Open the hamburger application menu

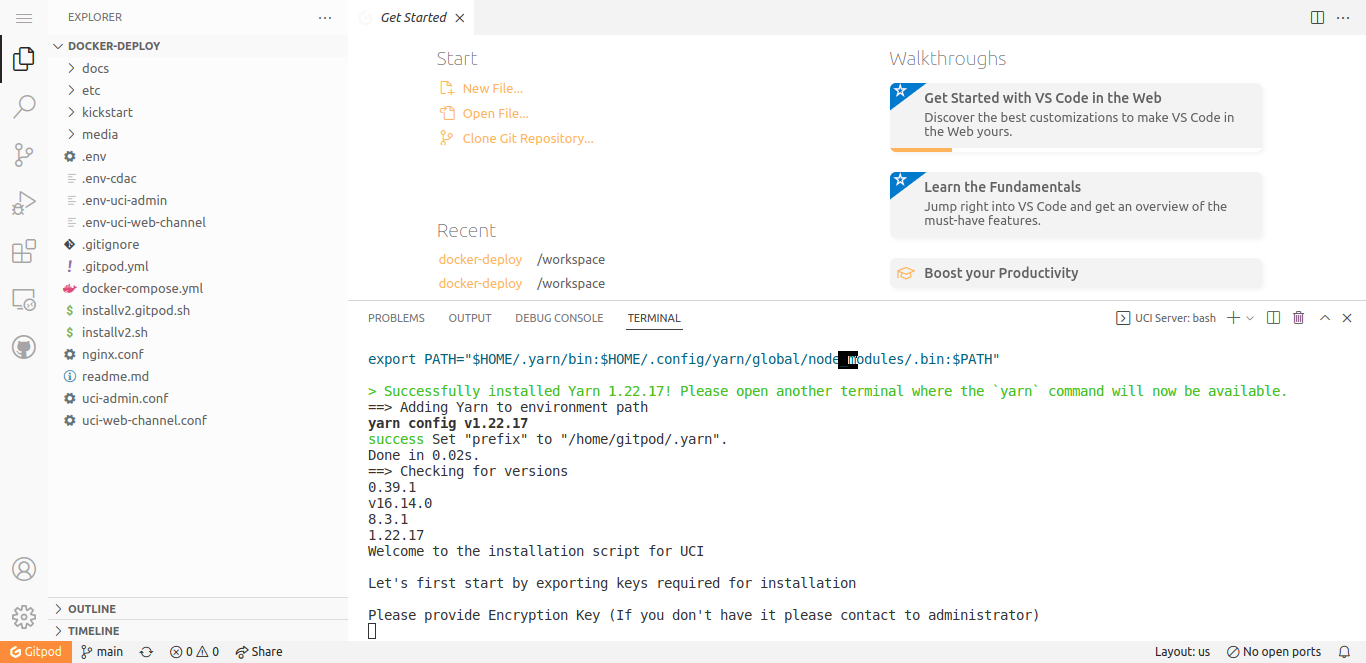click(24, 18)
